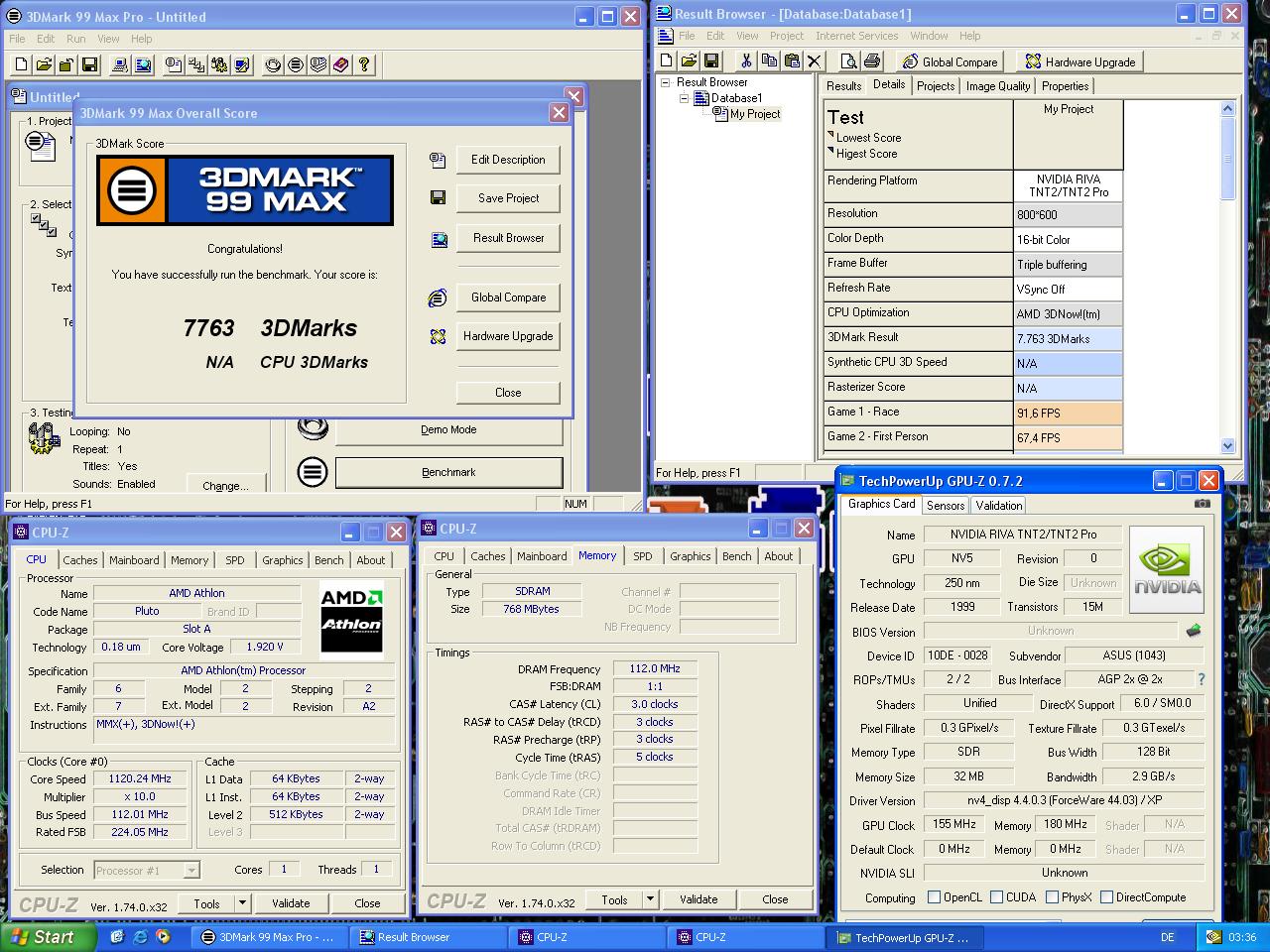The image size is (1270, 952).
Task: Switch to the SPD tab in CPU-Z Memory window
Action: tap(643, 556)
